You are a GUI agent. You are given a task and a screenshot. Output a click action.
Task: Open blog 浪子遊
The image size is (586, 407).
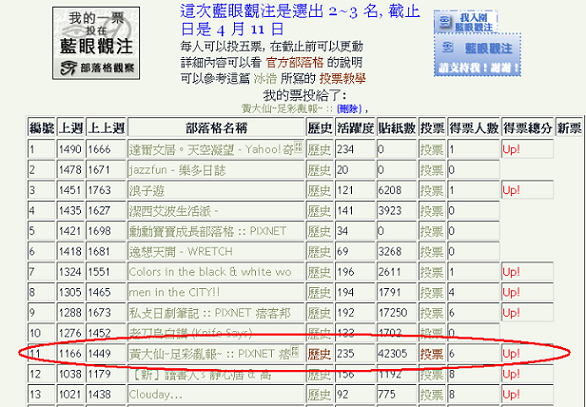coord(146,191)
